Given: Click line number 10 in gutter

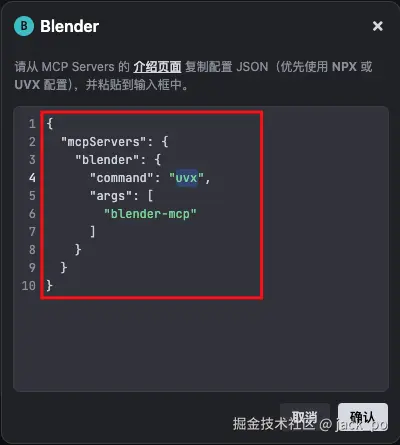Looking at the screenshot, I should (28, 286).
